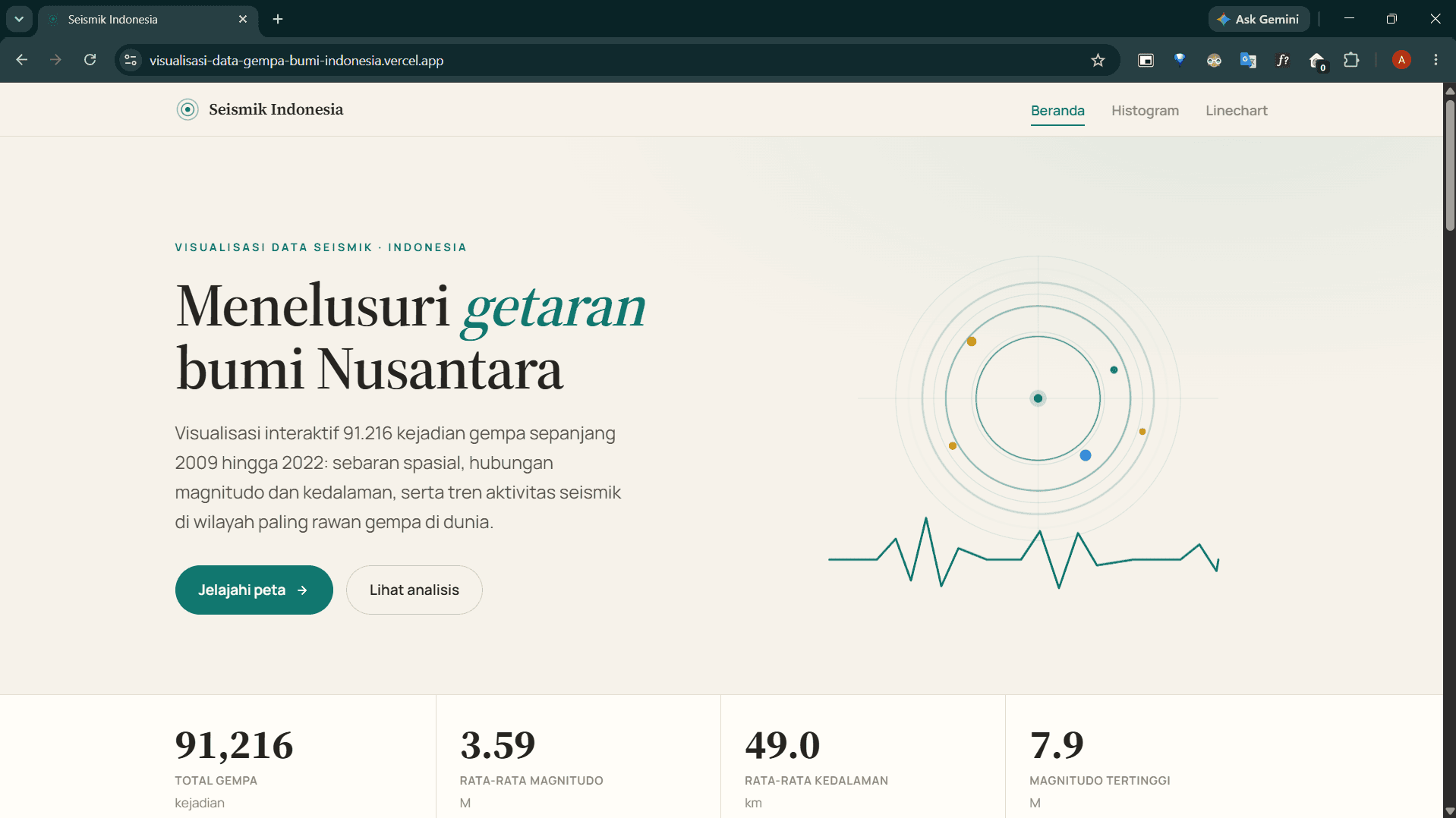The width and height of the screenshot is (1456, 818).
Task: Bookmark this page with the star icon
Action: pos(1098,60)
